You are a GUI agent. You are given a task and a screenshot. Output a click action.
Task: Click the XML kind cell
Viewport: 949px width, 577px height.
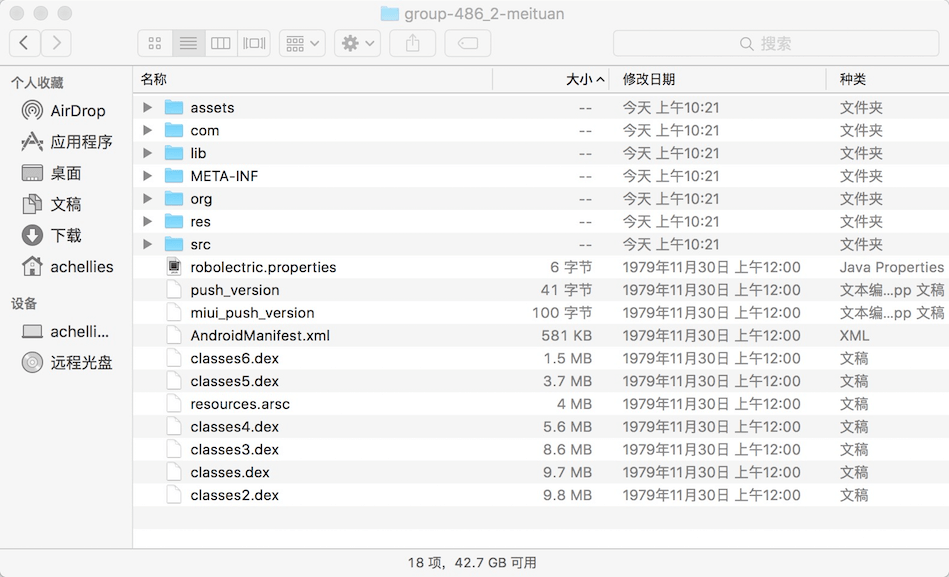pos(854,335)
